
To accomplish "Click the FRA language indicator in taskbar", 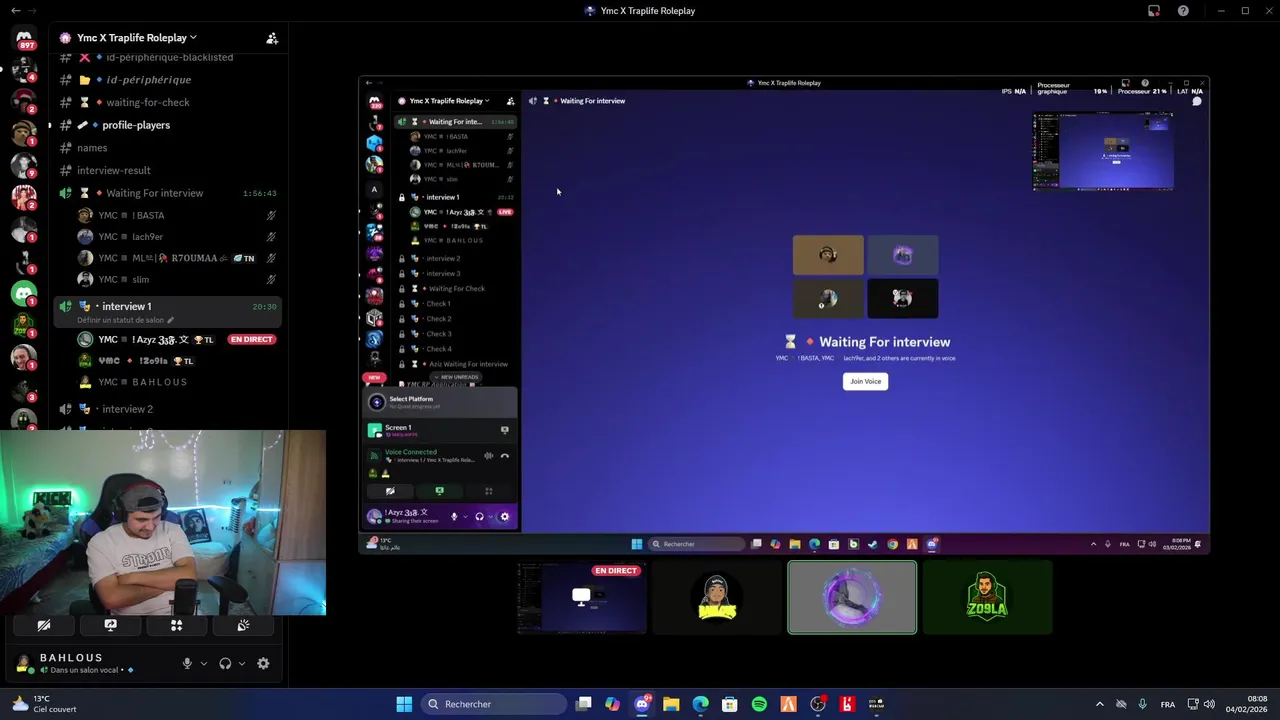I will (1168, 704).
